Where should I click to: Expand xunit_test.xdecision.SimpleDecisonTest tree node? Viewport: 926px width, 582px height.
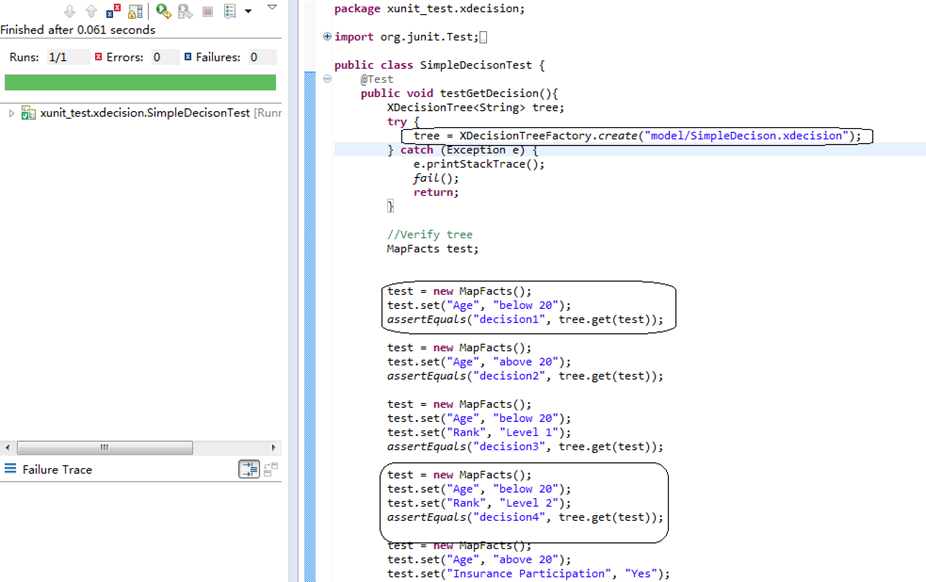11,113
